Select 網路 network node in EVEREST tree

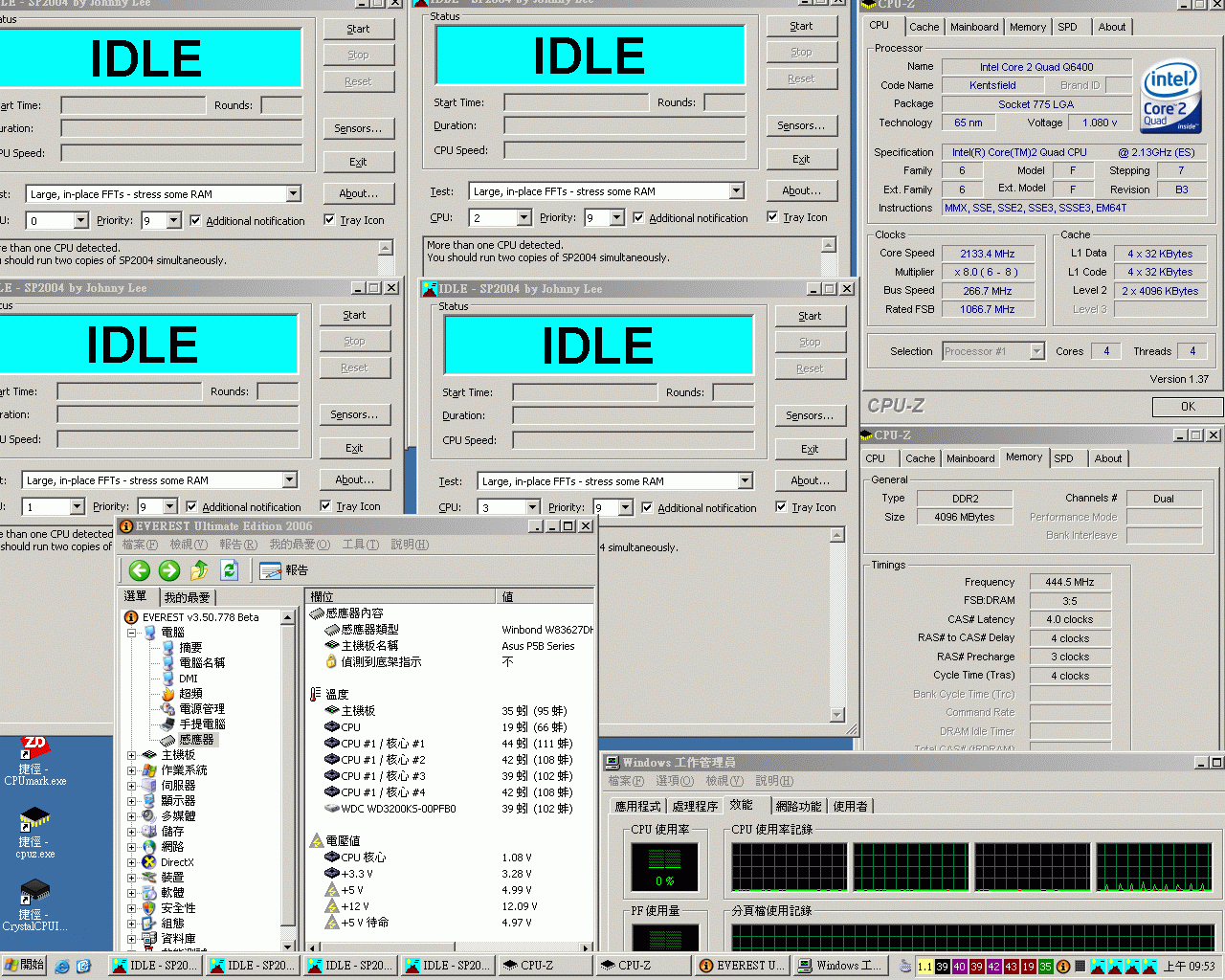click(x=172, y=846)
